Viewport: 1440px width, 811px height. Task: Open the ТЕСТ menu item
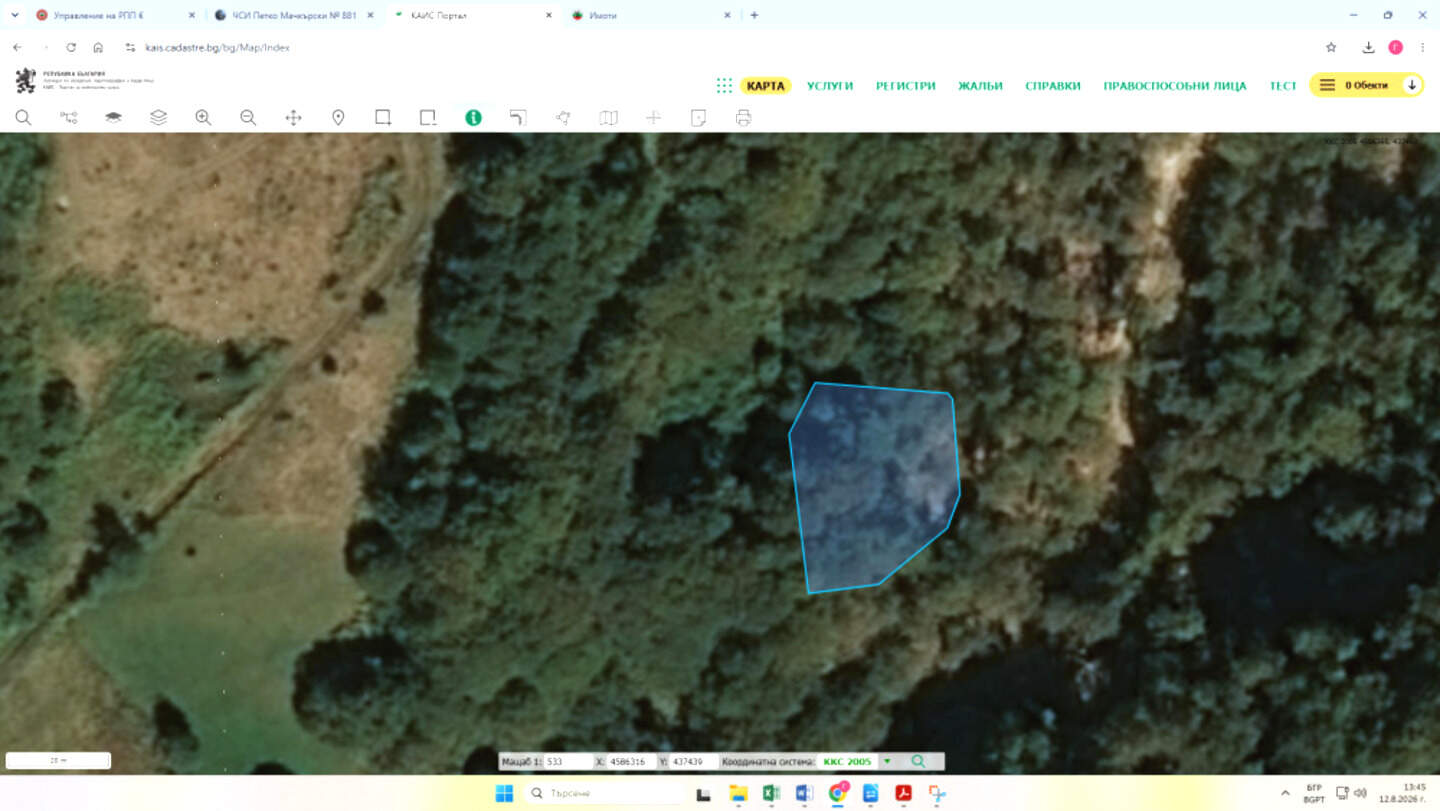pos(1283,85)
